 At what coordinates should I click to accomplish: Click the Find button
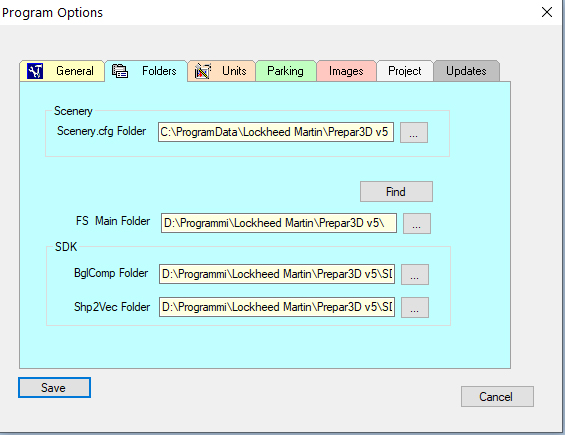396,191
